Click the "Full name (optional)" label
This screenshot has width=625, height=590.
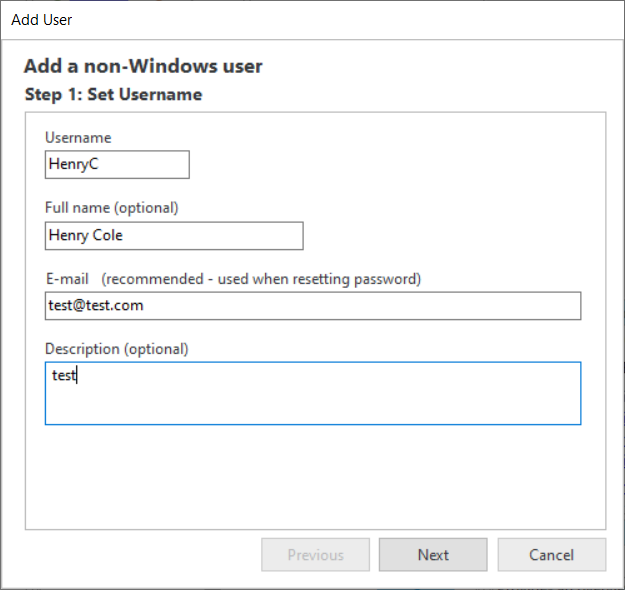click(112, 208)
